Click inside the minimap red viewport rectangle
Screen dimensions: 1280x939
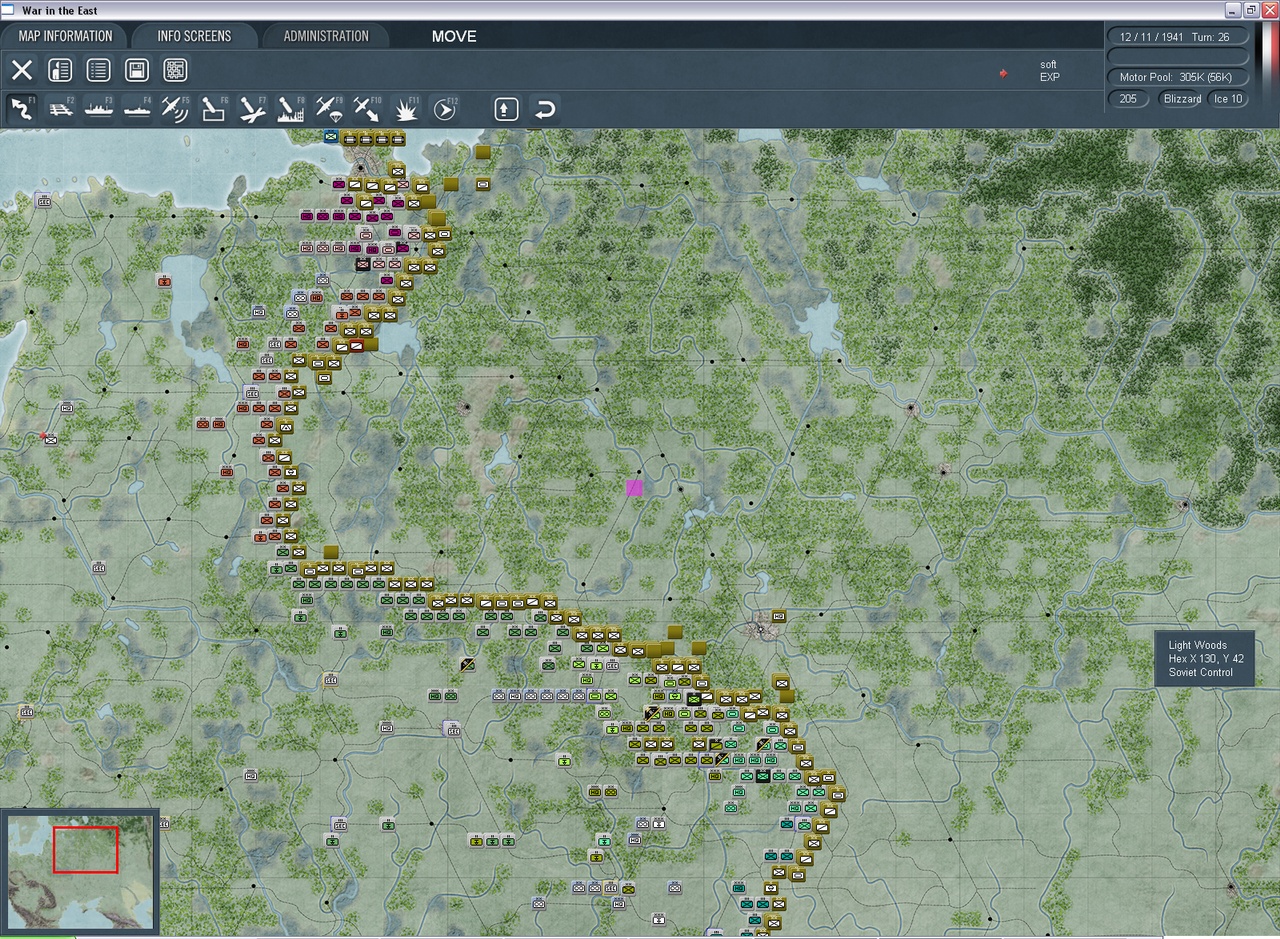pyautogui.click(x=84, y=851)
